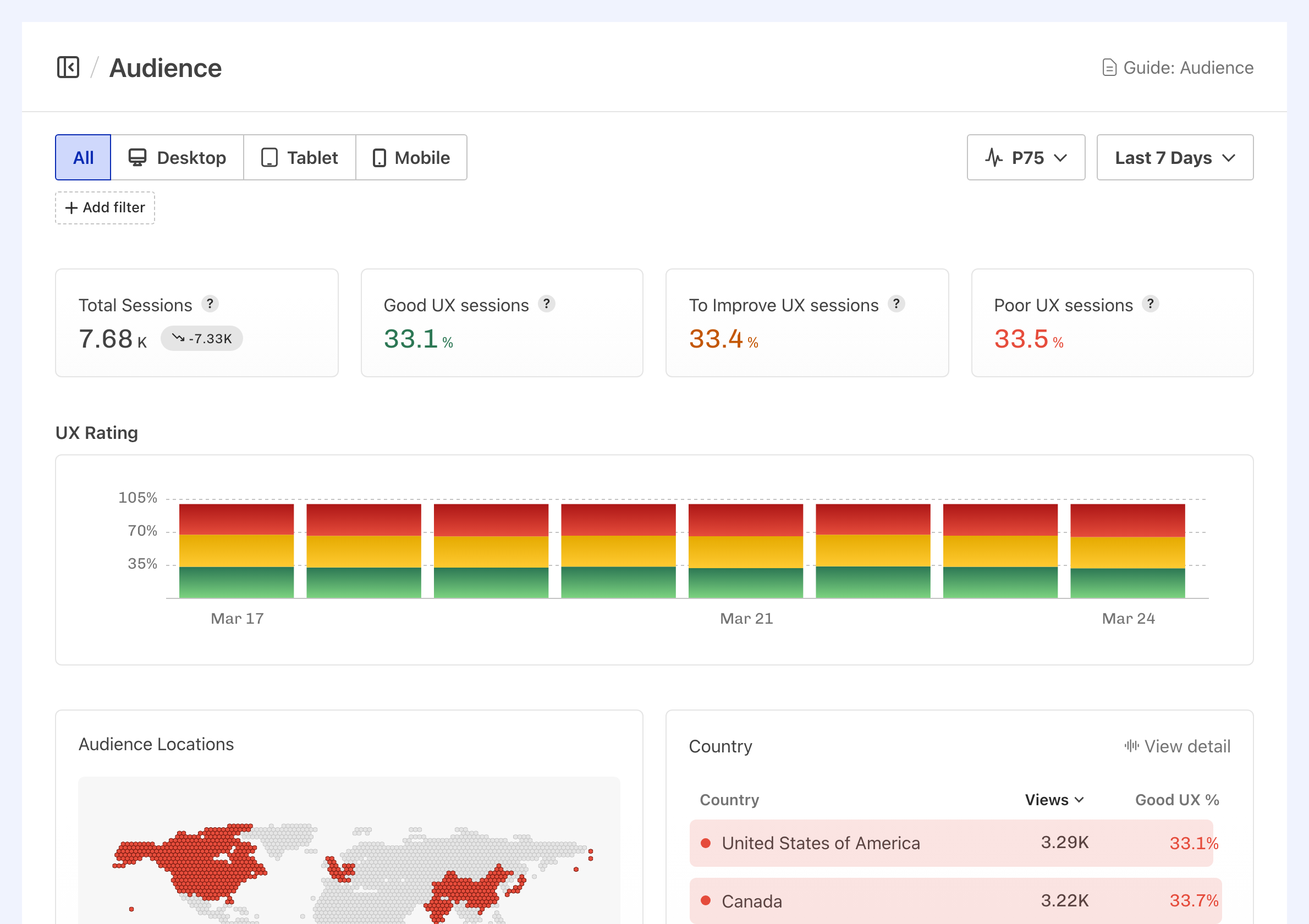Open the Views column sorting dropdown
This screenshot has width=1309, height=924.
(1054, 799)
